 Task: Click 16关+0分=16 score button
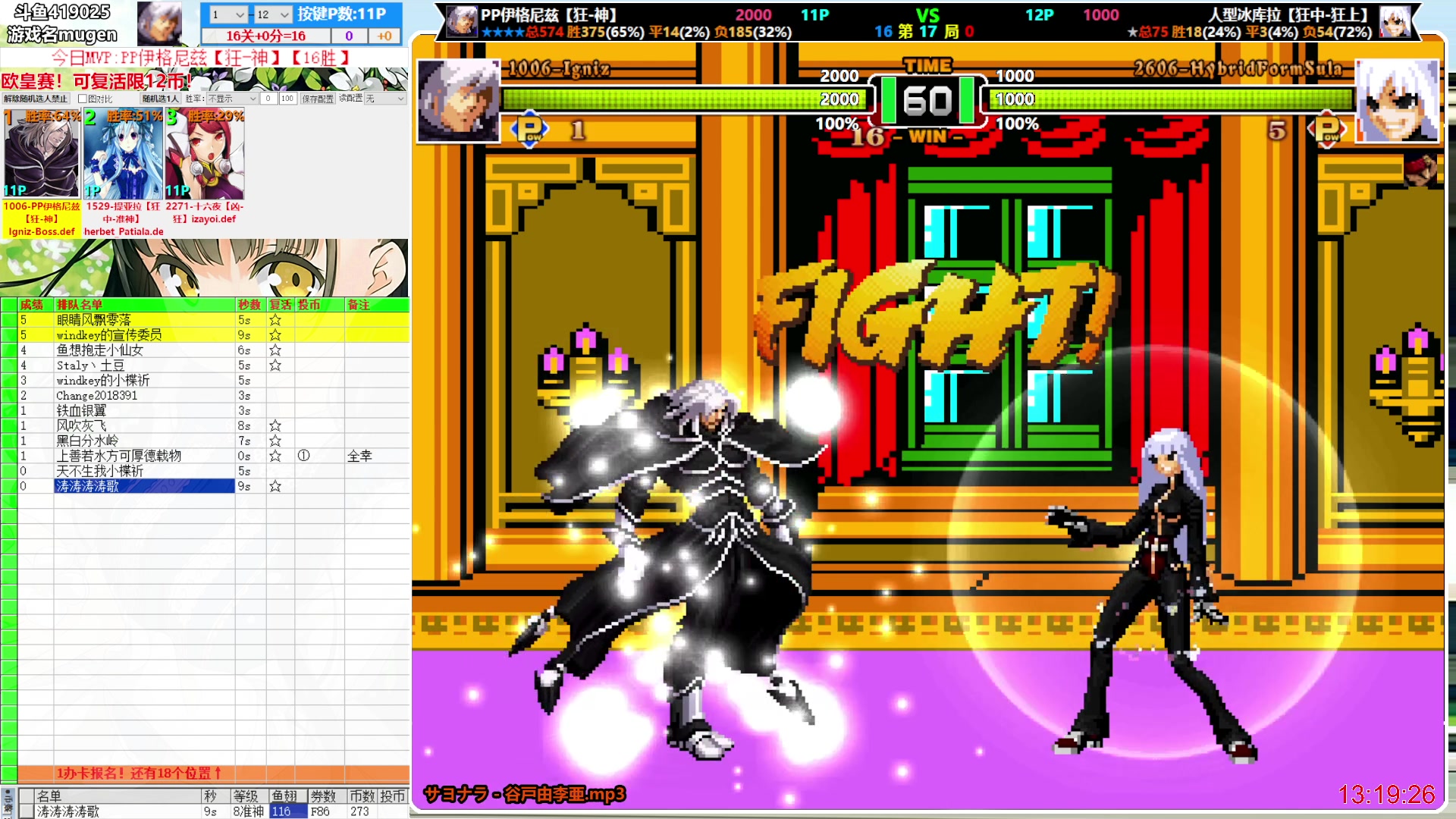[265, 36]
